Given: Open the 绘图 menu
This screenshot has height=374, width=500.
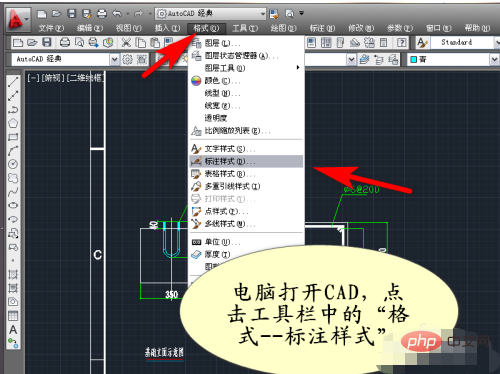Looking at the screenshot, I should tap(283, 28).
